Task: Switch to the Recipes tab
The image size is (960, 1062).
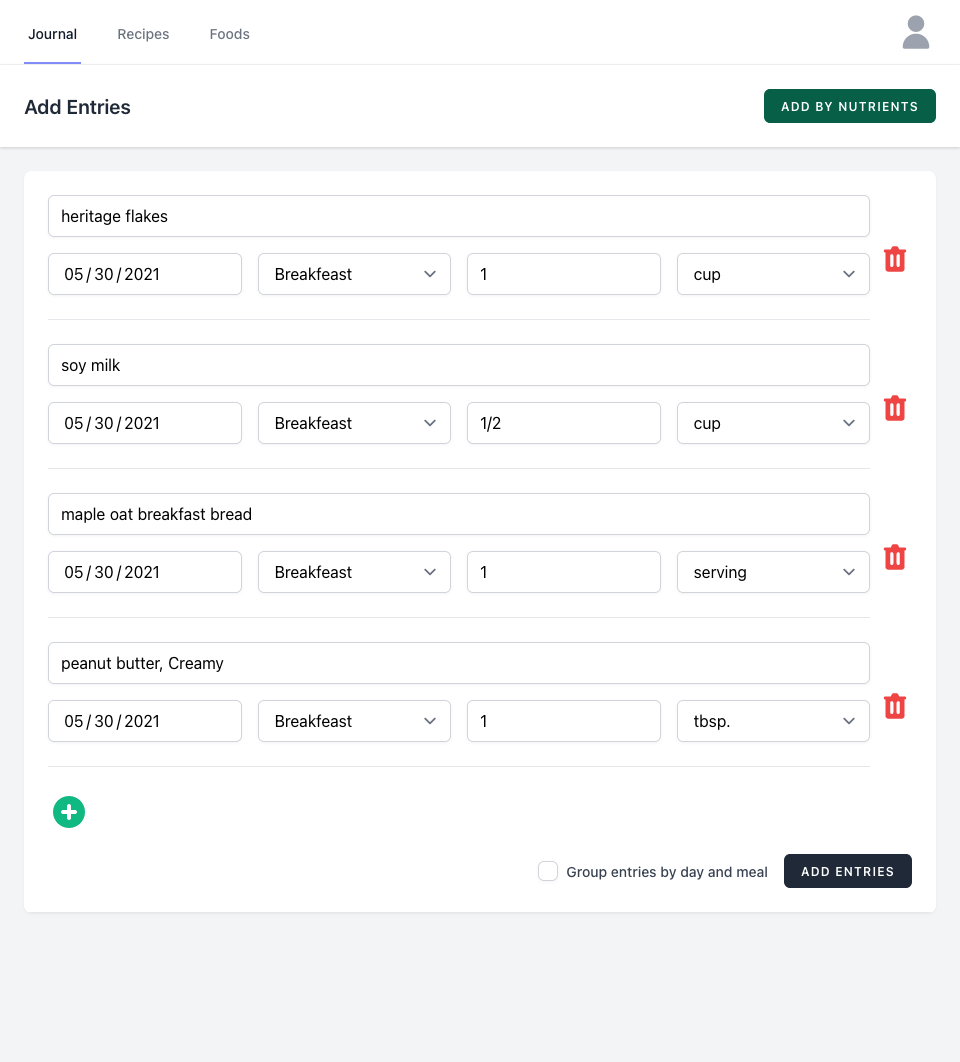Action: (143, 34)
